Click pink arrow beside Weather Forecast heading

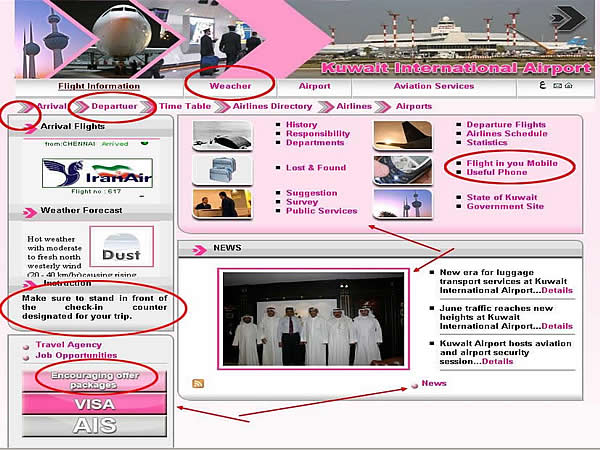pyautogui.click(x=30, y=212)
